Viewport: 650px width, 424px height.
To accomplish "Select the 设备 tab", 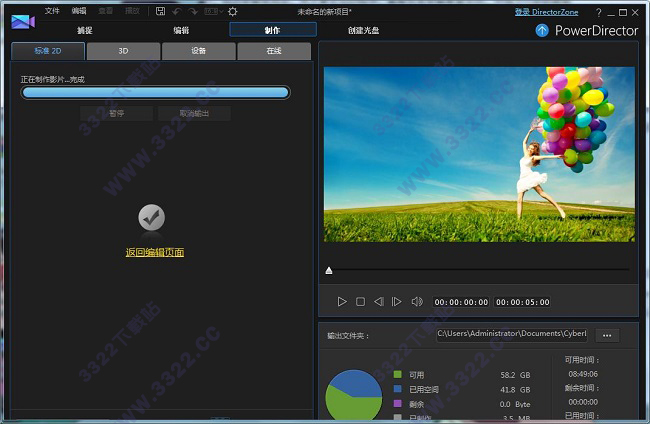I will (199, 51).
